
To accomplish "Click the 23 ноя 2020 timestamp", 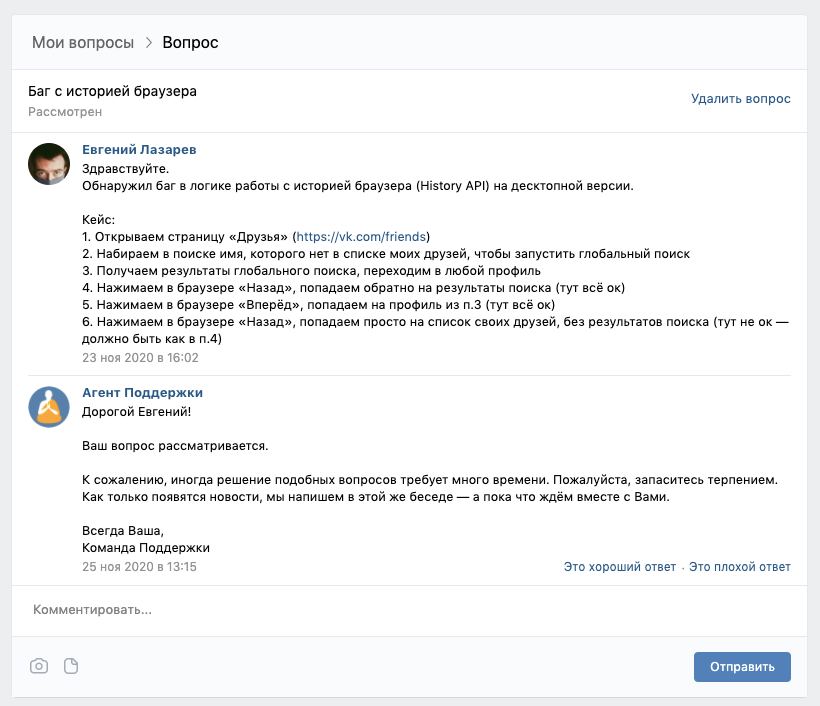I will pos(140,358).
